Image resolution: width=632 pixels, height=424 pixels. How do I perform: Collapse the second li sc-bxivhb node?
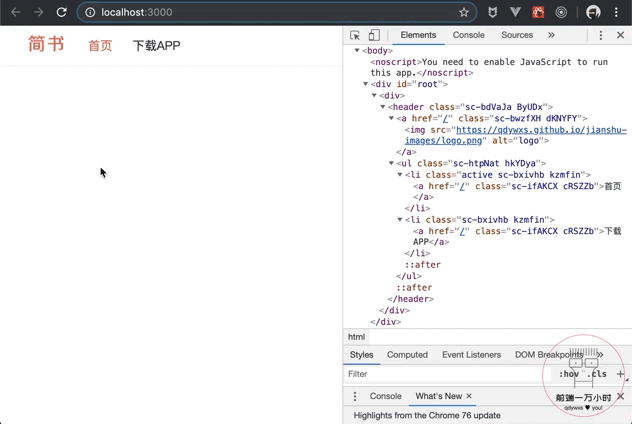point(400,220)
